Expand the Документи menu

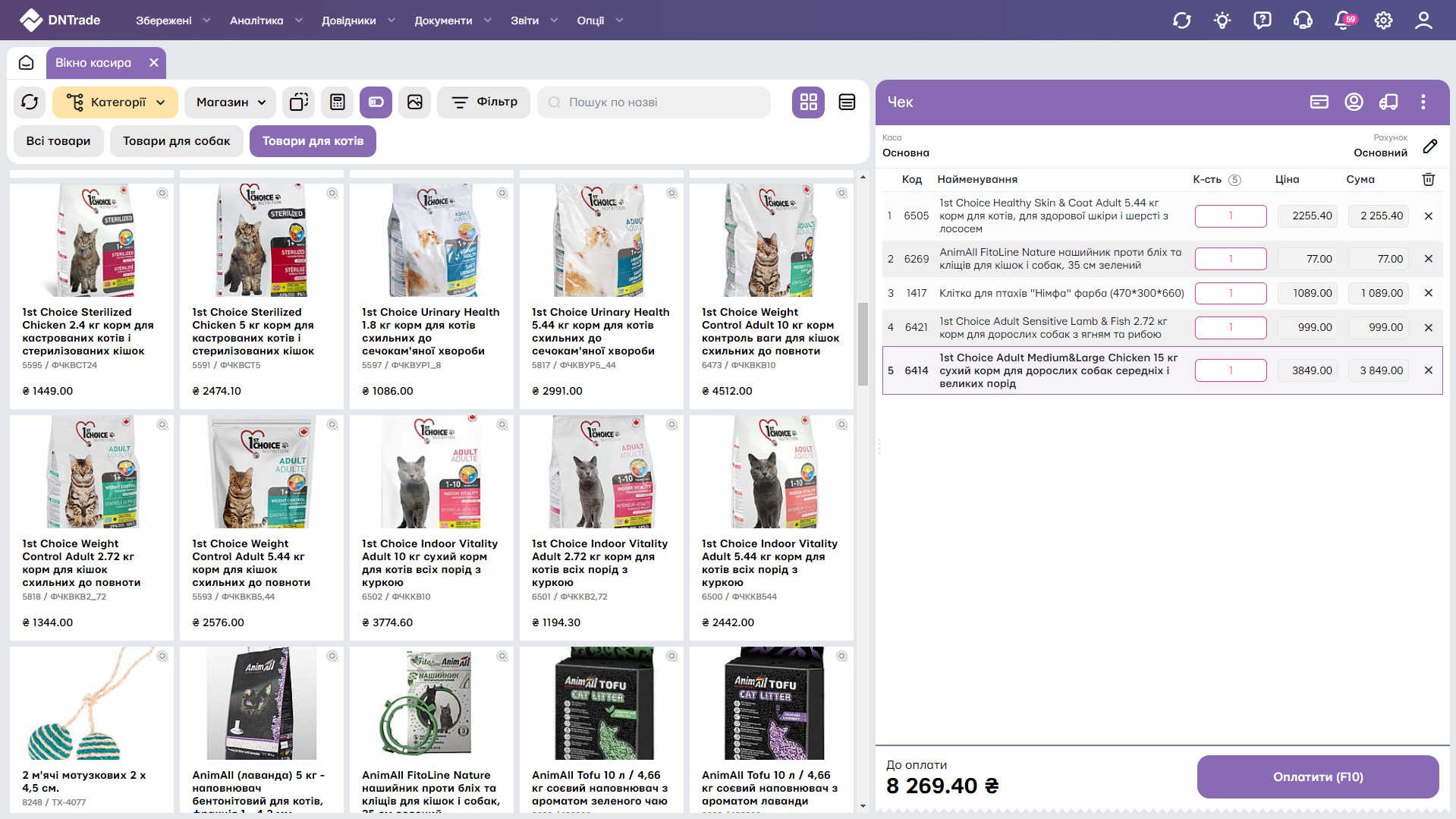click(x=453, y=20)
